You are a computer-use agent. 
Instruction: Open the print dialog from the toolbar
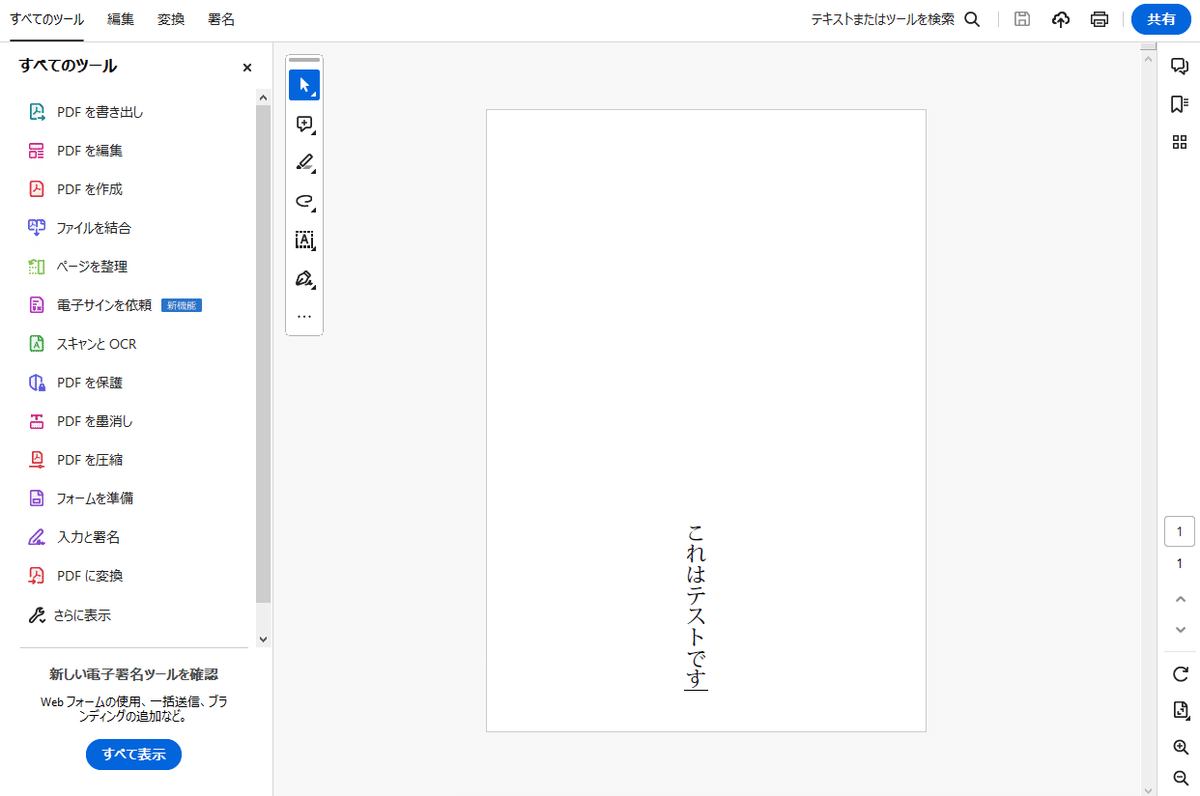pos(1099,19)
